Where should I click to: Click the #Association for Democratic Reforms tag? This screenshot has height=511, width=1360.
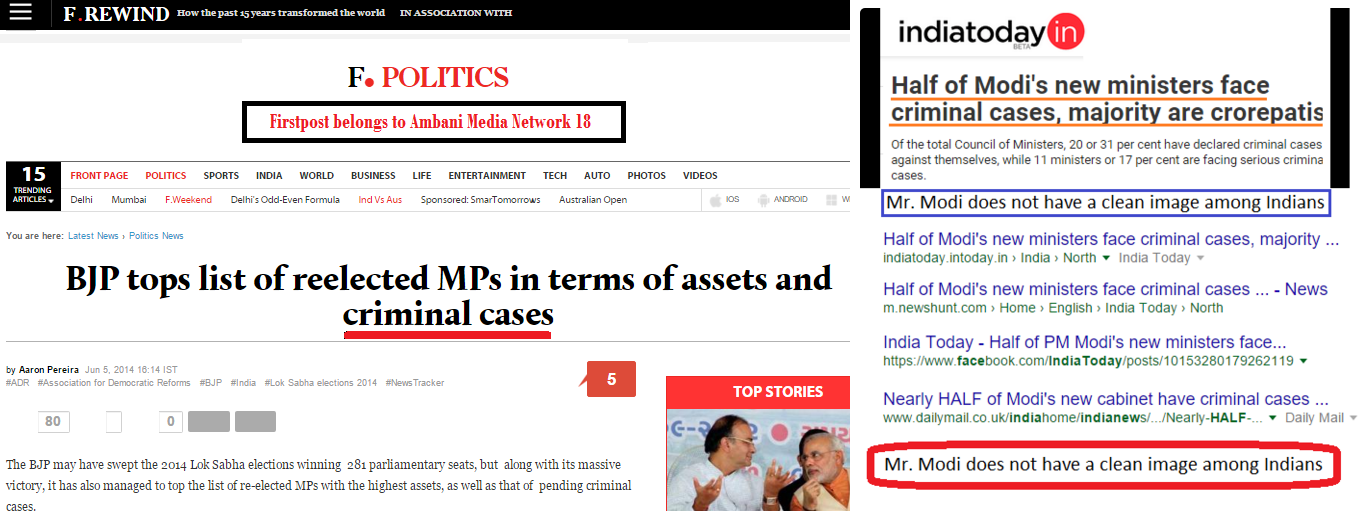tap(114, 383)
